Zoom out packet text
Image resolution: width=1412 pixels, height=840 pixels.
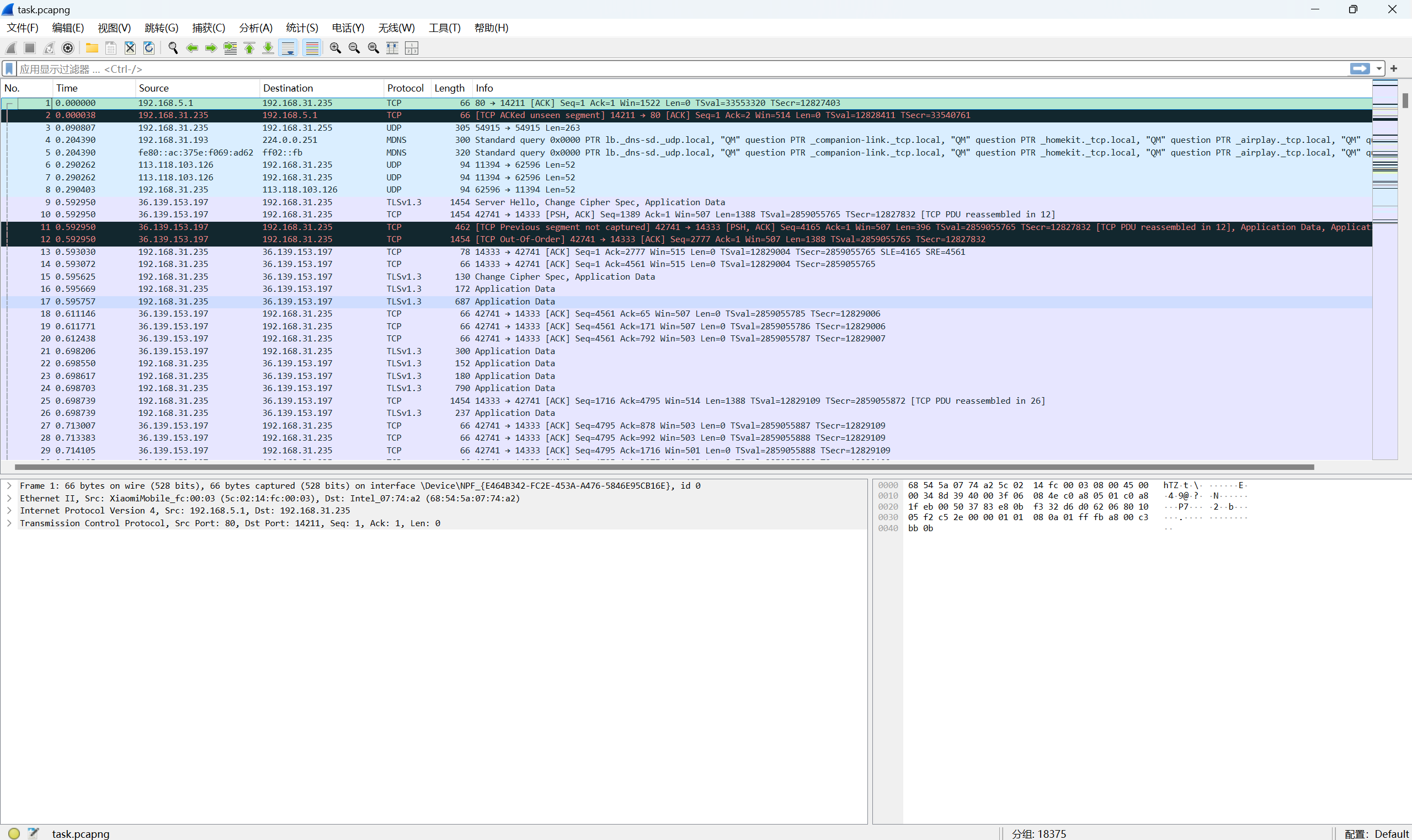(x=354, y=48)
